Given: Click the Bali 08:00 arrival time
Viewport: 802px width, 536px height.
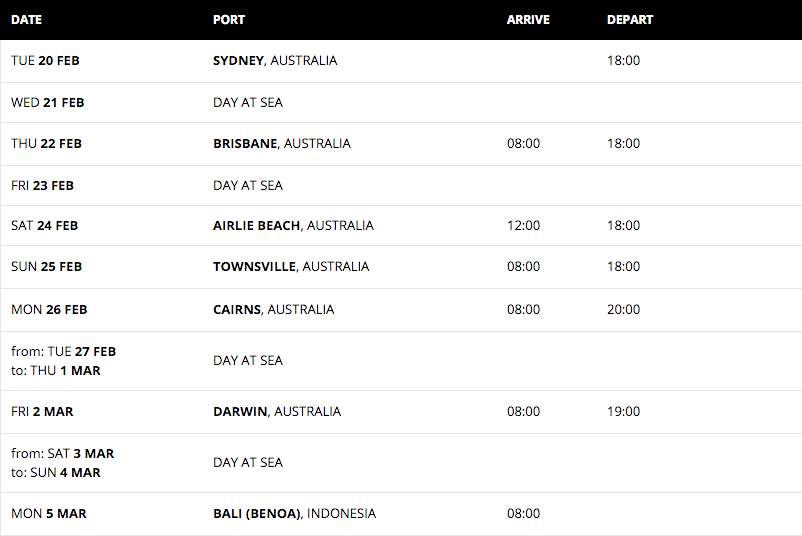Looking at the screenshot, I should click(x=523, y=513).
